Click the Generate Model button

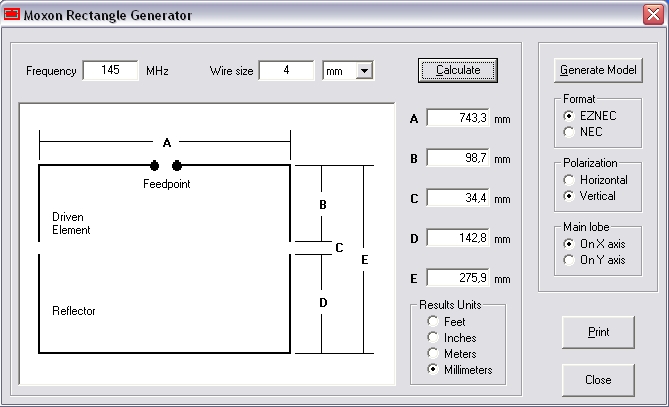pos(598,70)
